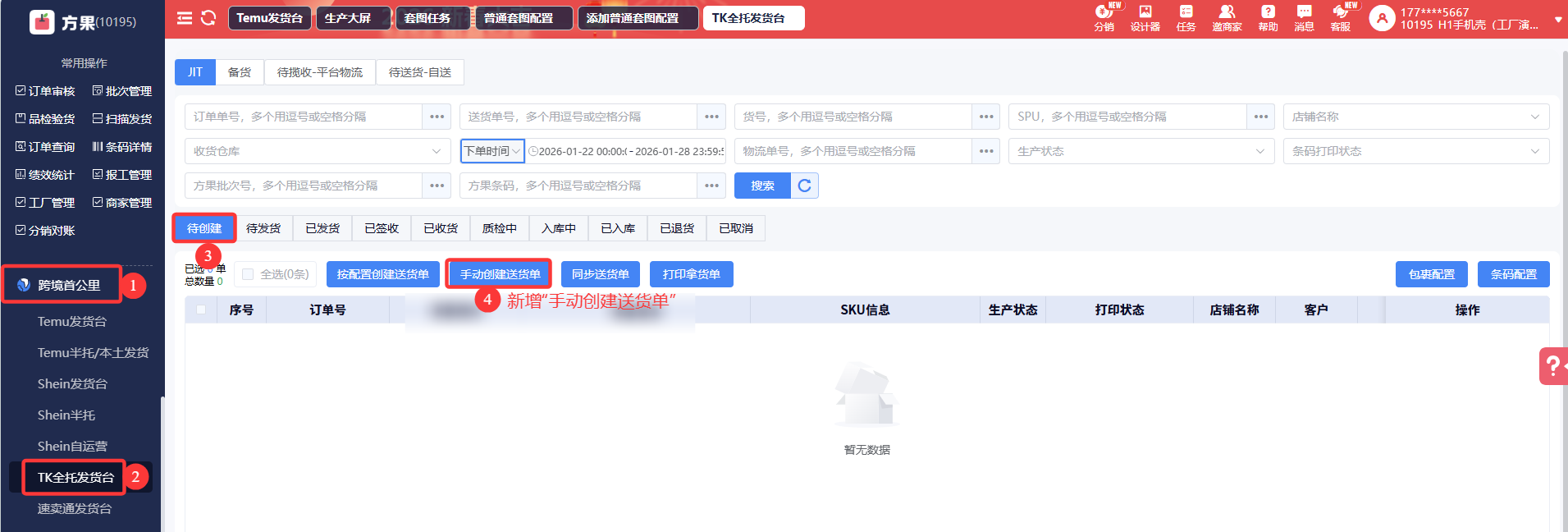Open the 下单时间 time type dropdown
The image size is (1568, 532).
point(492,151)
